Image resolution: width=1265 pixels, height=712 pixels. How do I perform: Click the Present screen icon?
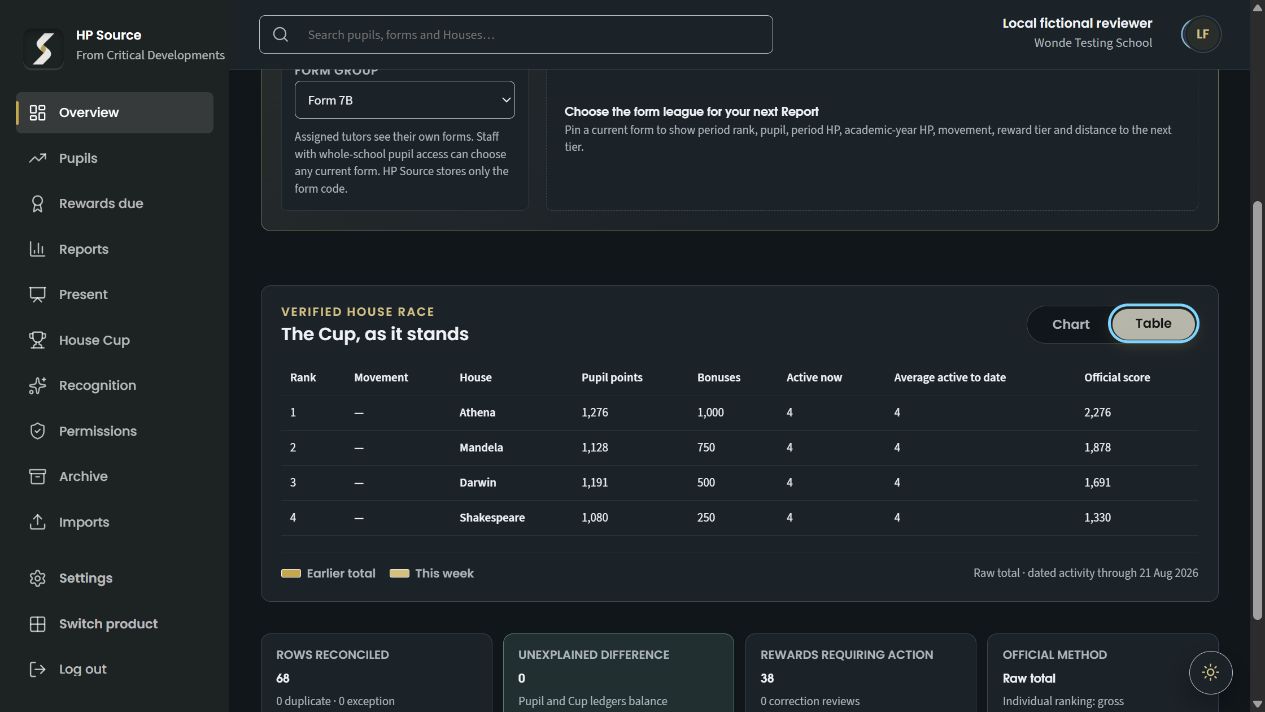point(38,295)
